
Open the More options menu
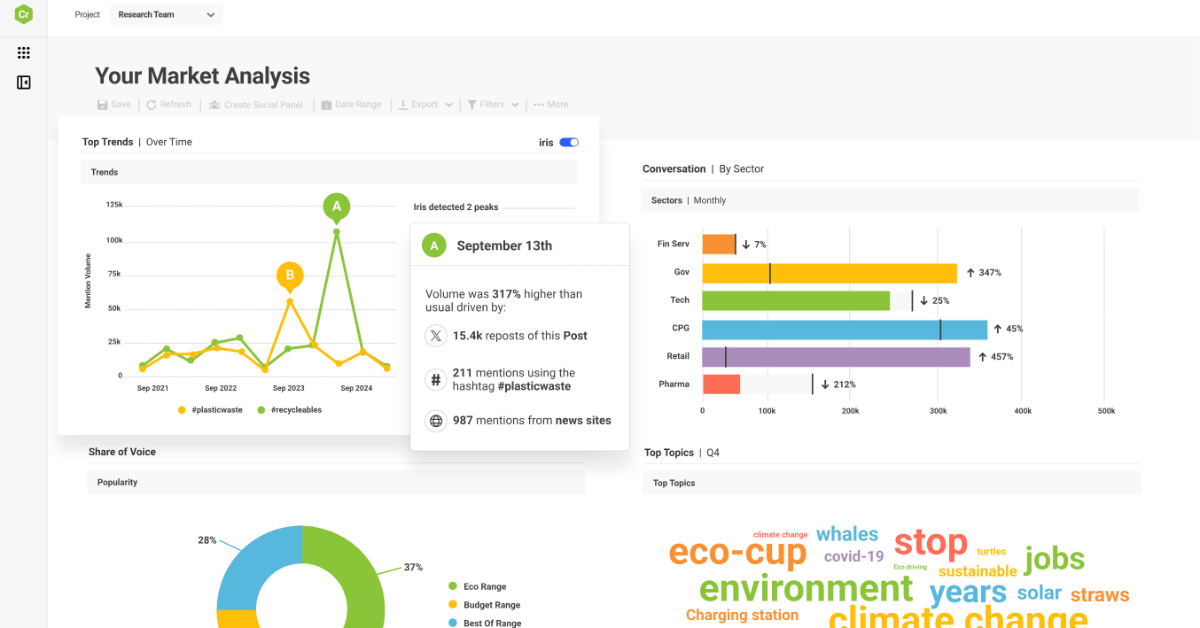(x=551, y=104)
